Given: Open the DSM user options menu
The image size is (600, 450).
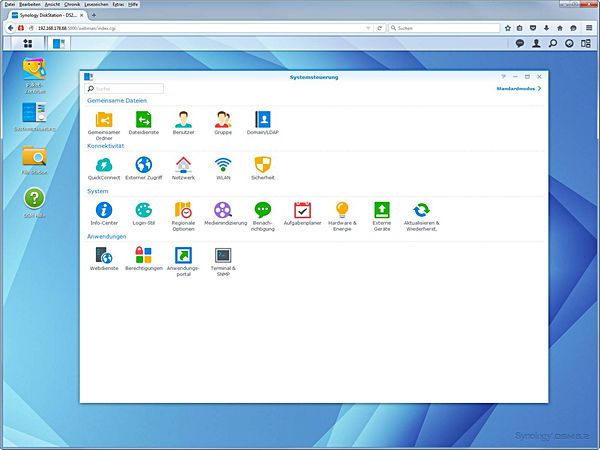Looking at the screenshot, I should click(x=536, y=43).
